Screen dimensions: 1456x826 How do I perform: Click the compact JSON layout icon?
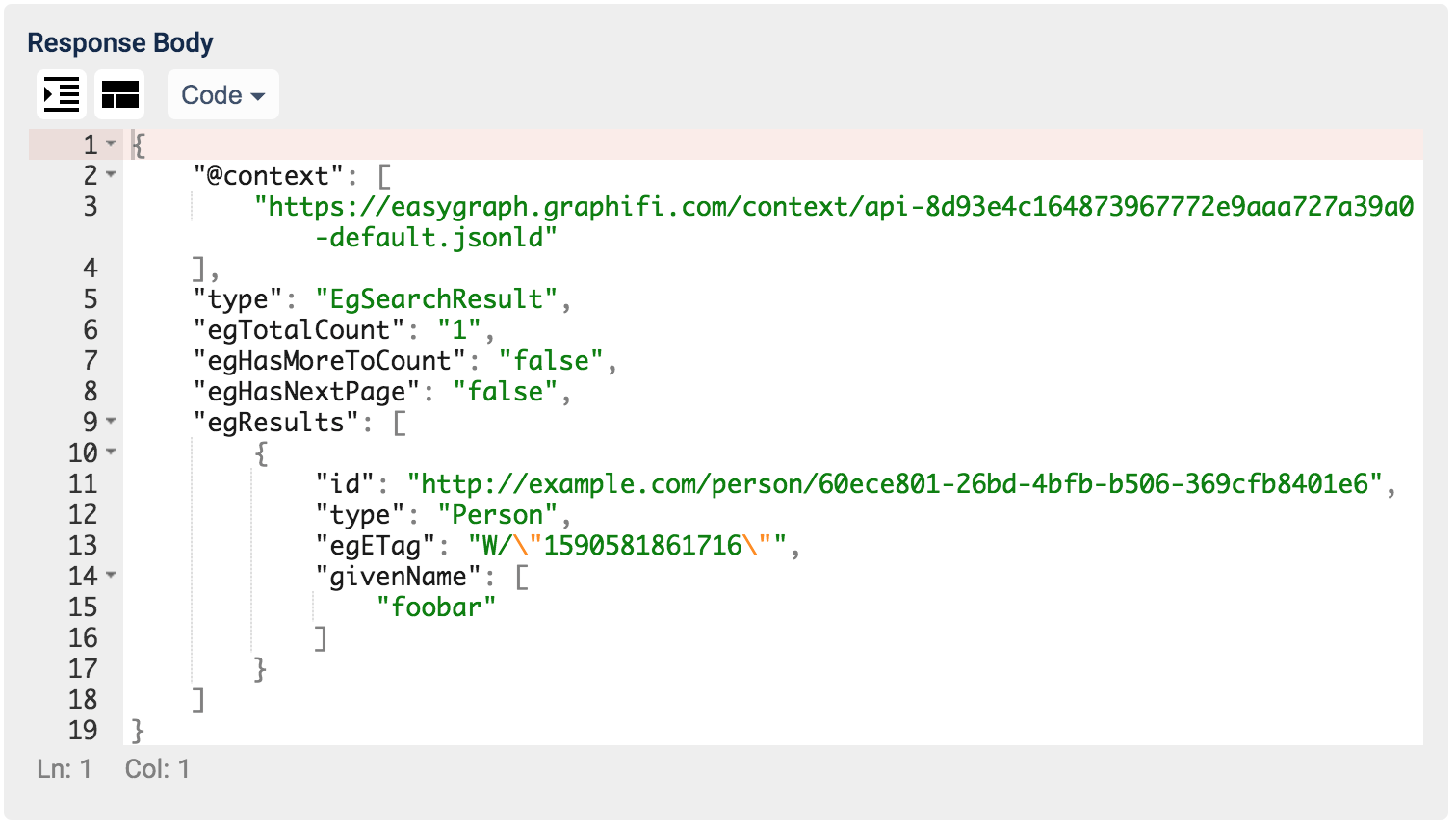(120, 94)
